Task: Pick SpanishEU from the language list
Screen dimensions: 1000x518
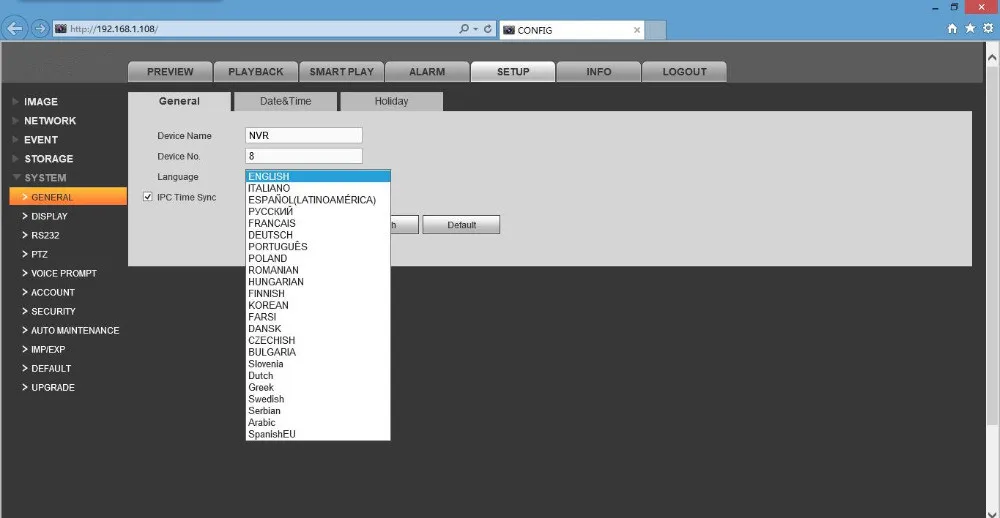Action: (x=318, y=434)
